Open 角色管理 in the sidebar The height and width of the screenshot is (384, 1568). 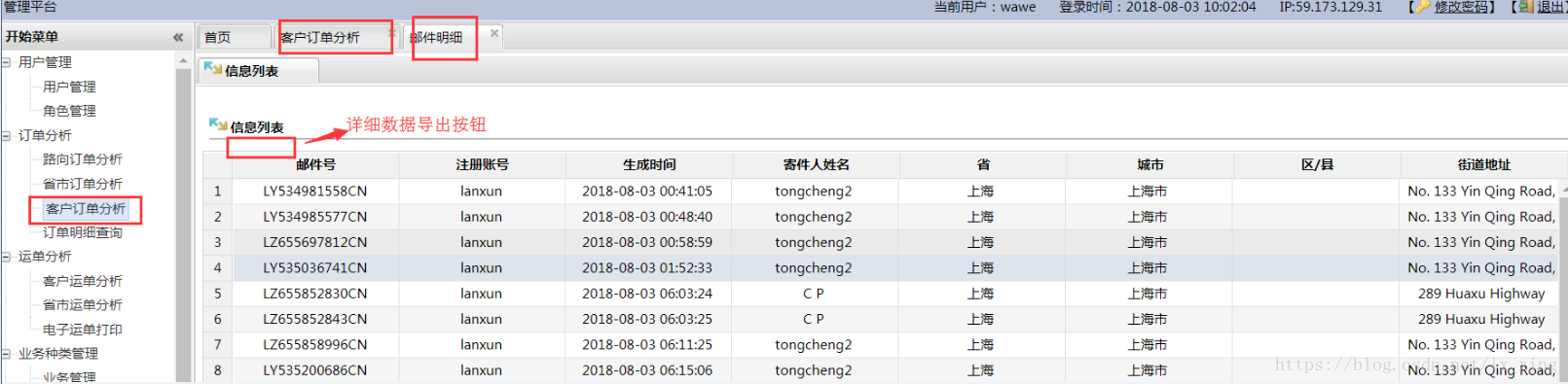(x=69, y=111)
